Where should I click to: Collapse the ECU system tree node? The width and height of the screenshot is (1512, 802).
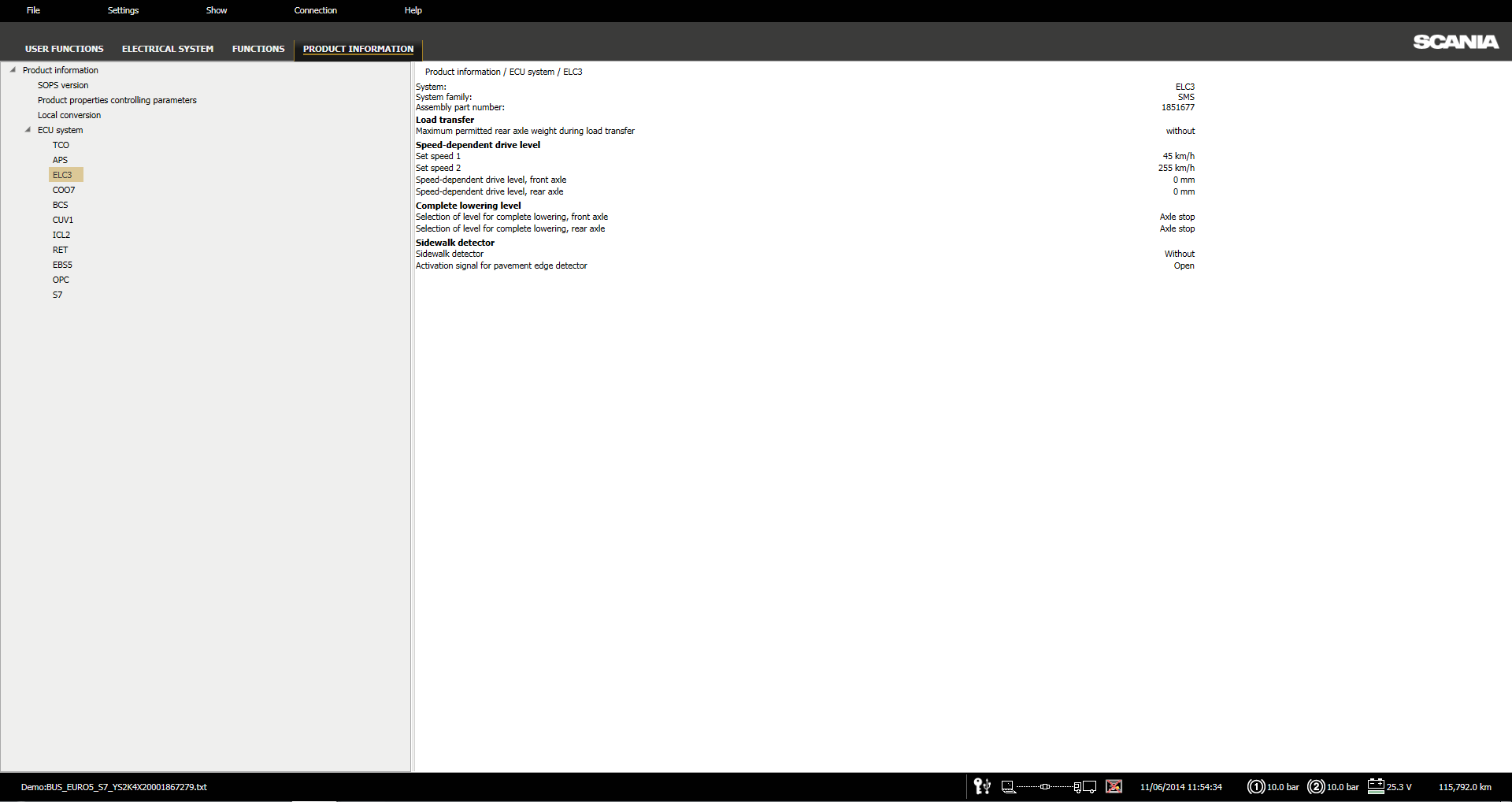click(x=28, y=130)
